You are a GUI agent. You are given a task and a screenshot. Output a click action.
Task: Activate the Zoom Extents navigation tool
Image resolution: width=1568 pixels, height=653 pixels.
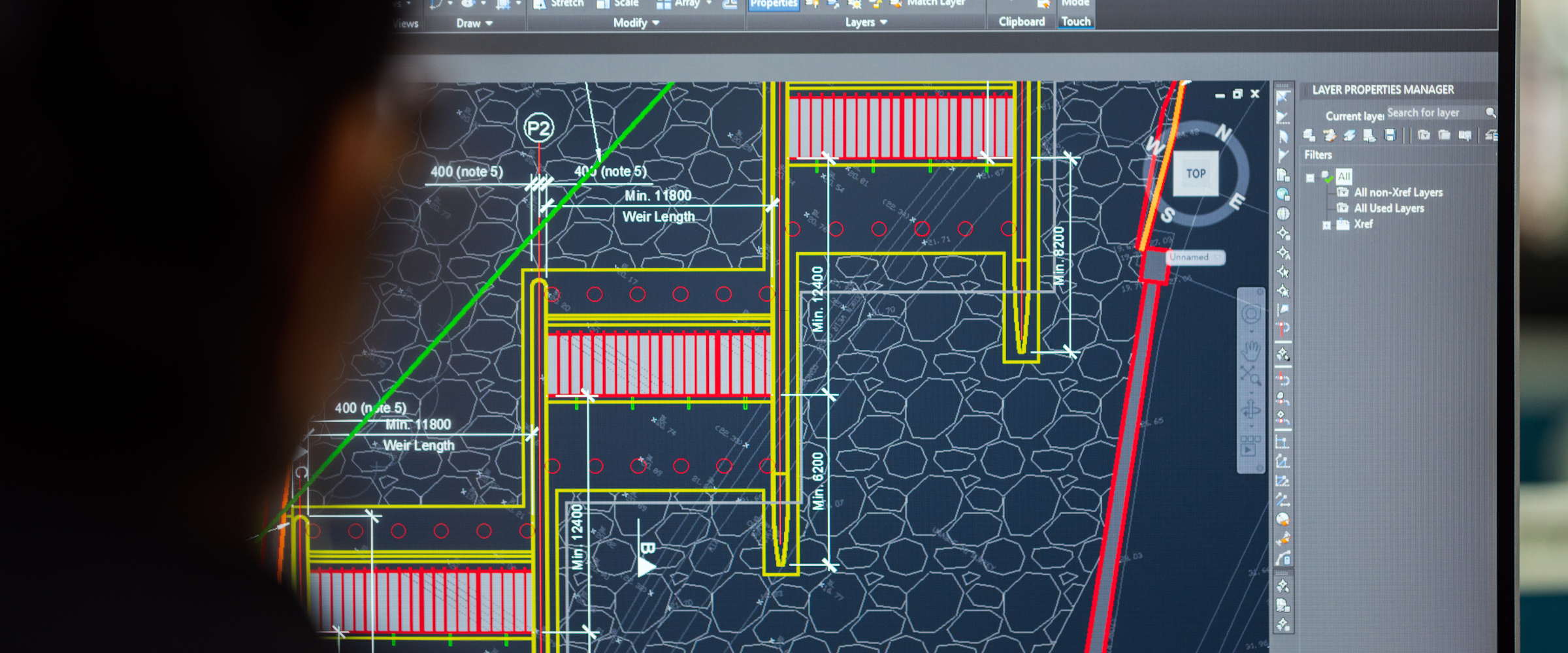pos(1250,376)
